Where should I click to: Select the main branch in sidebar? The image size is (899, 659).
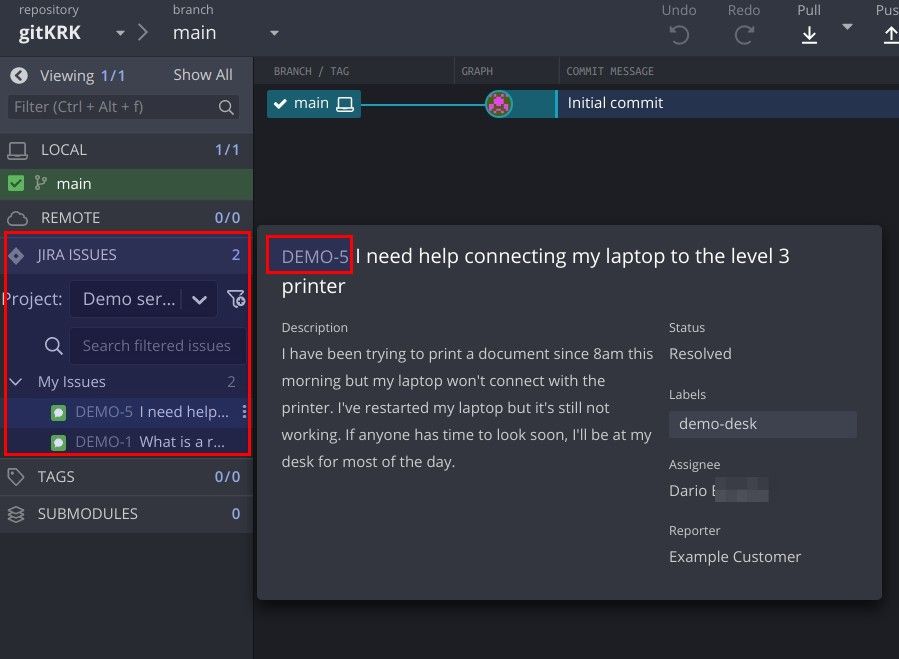126,184
